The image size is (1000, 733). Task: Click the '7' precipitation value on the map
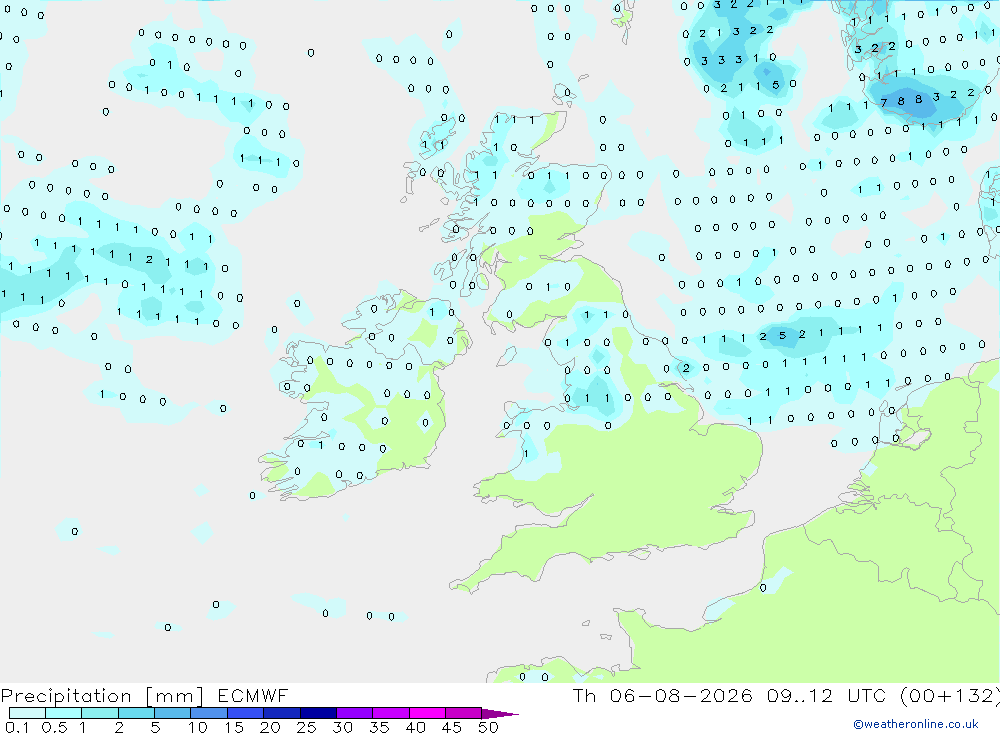coord(884,102)
